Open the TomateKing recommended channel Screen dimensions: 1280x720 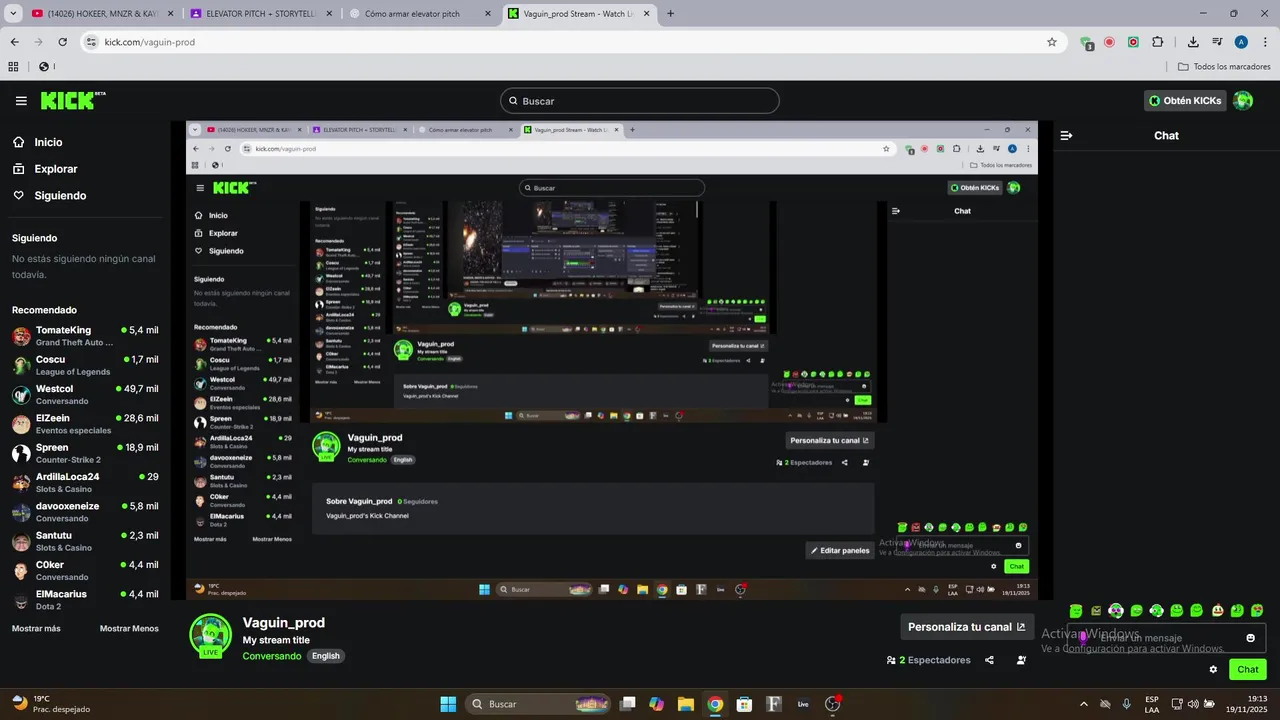click(85, 336)
